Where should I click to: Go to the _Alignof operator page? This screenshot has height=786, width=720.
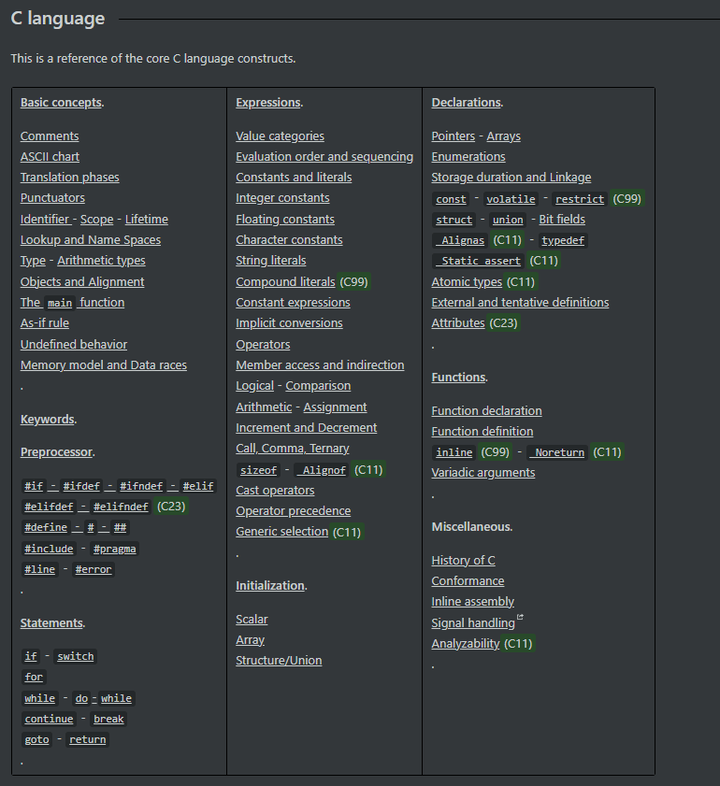(321, 470)
